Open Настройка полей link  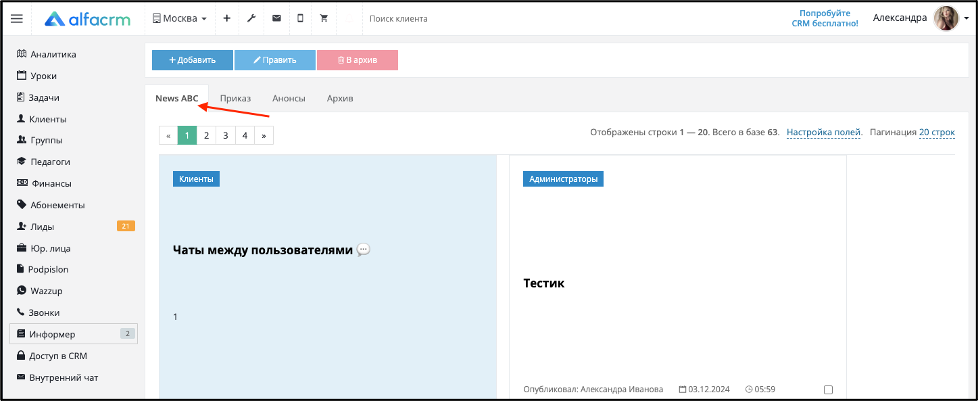pyautogui.click(x=824, y=132)
